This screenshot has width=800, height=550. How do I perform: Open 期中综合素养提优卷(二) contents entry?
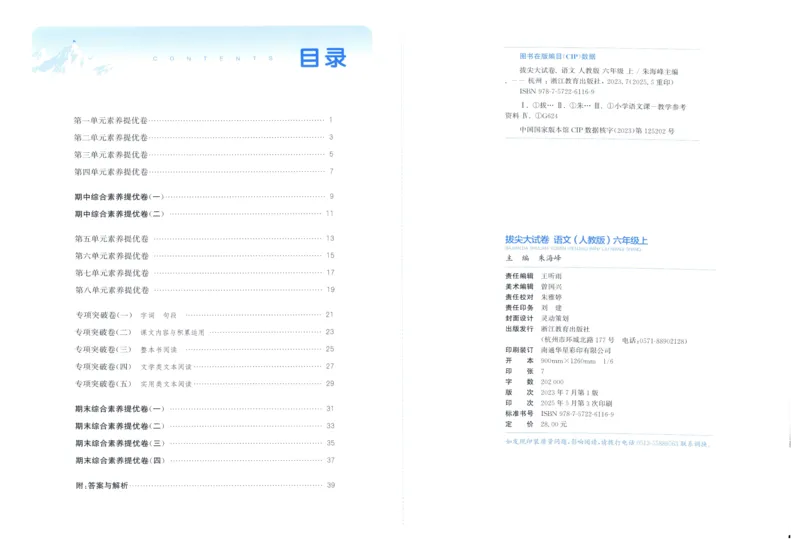pos(204,214)
